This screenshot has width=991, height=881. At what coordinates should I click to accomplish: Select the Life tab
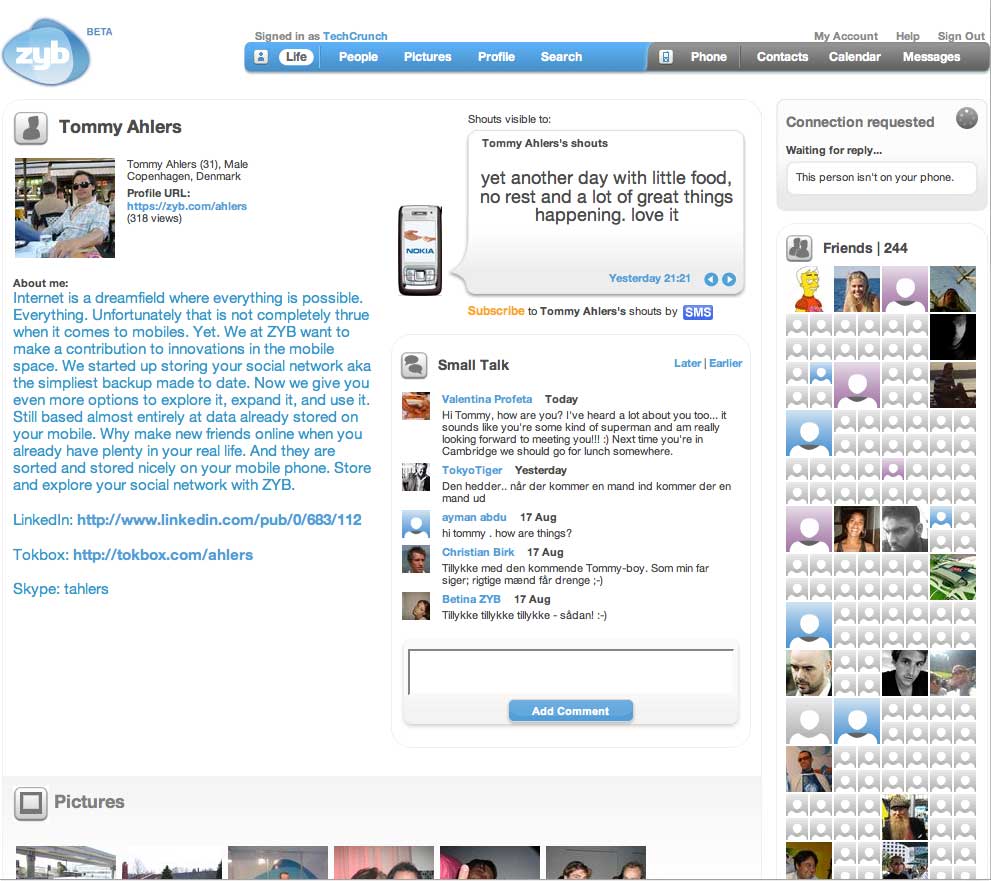coord(296,57)
